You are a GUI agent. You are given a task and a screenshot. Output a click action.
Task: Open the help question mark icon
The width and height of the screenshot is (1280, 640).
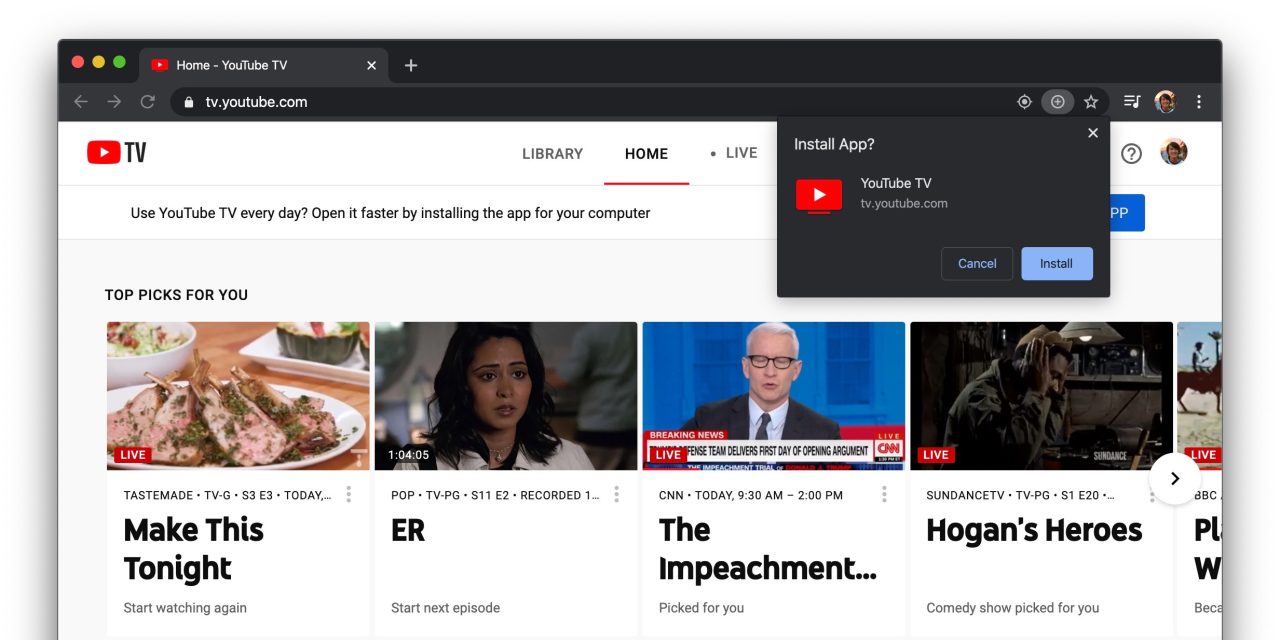(1131, 154)
